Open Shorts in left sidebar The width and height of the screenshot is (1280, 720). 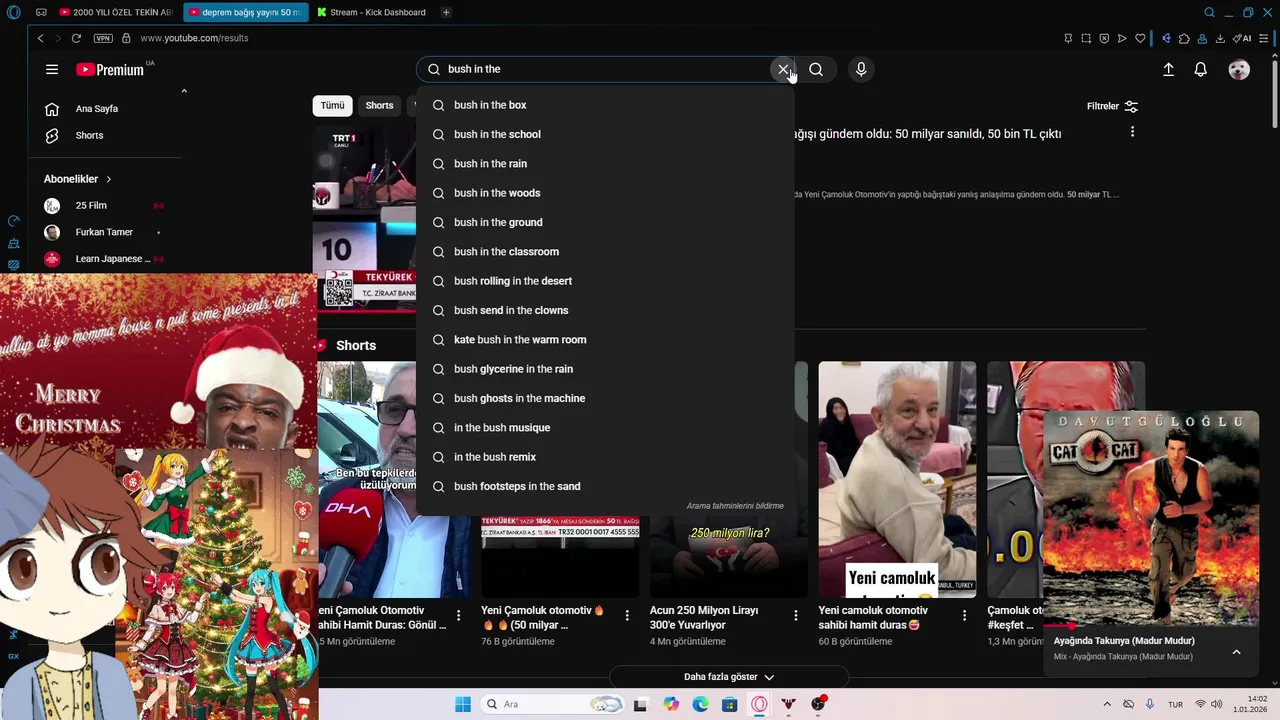click(x=89, y=136)
